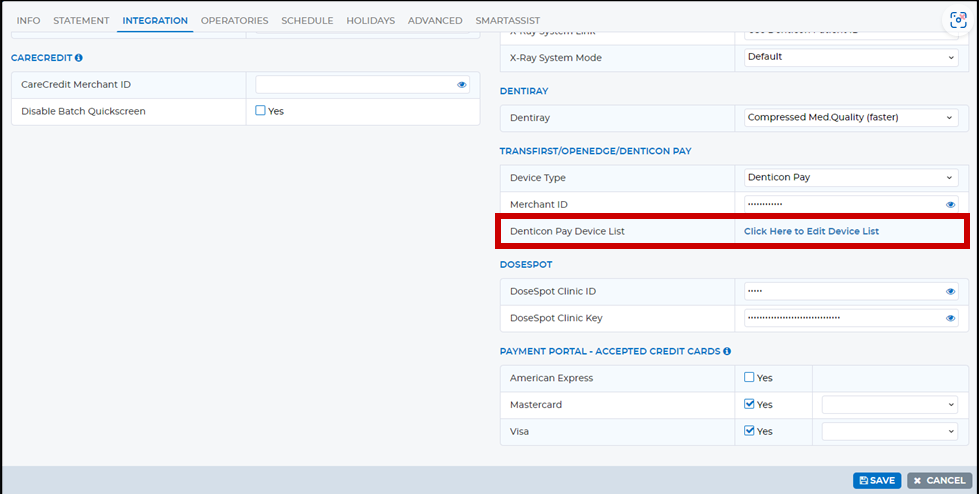Open the Dentiray quality dropdown

click(851, 117)
